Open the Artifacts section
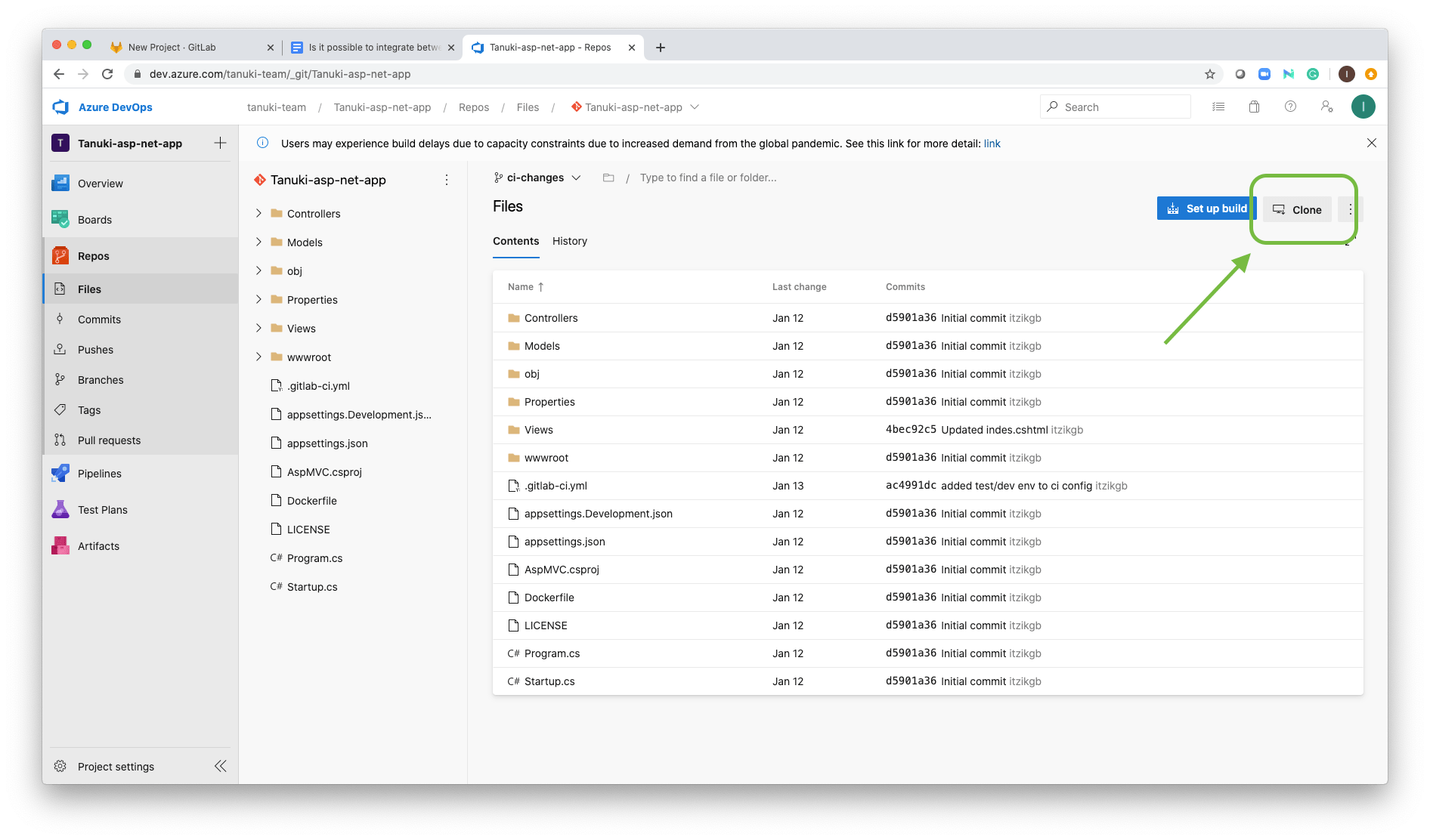The height and width of the screenshot is (840, 1430). pyautogui.click(x=98, y=545)
